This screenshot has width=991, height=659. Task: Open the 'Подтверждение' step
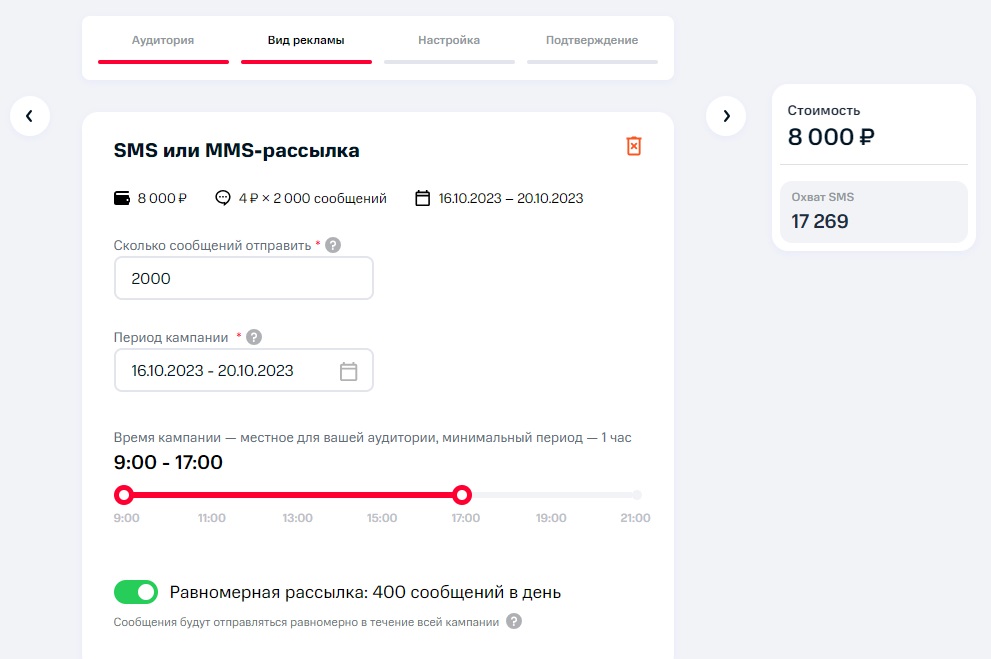point(591,40)
